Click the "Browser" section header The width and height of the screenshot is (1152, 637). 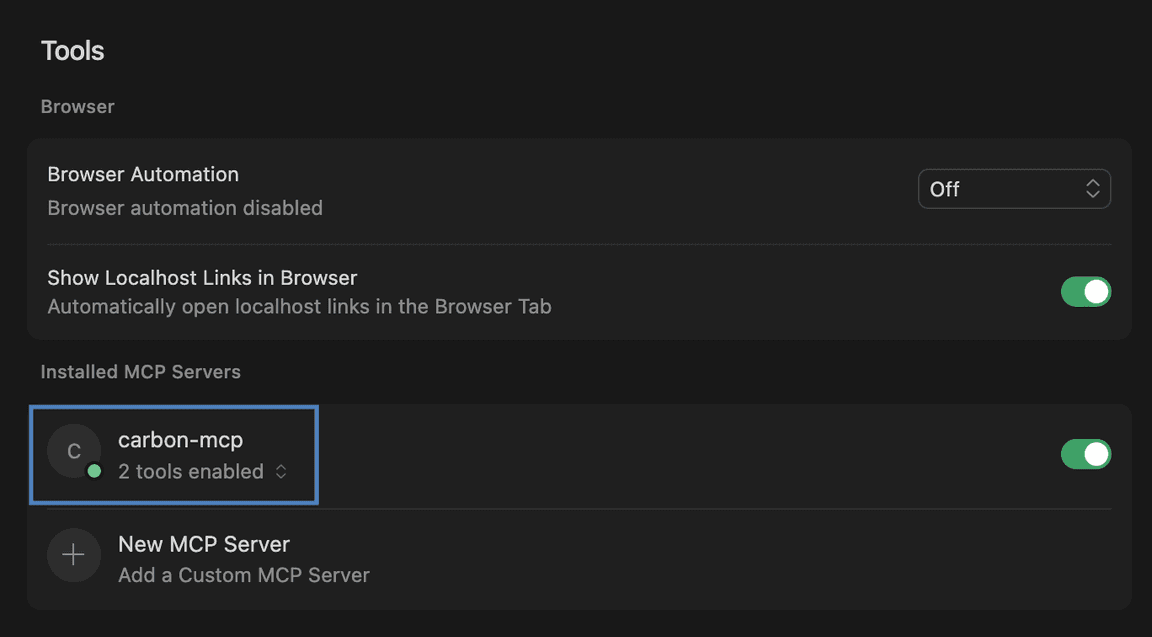77,106
